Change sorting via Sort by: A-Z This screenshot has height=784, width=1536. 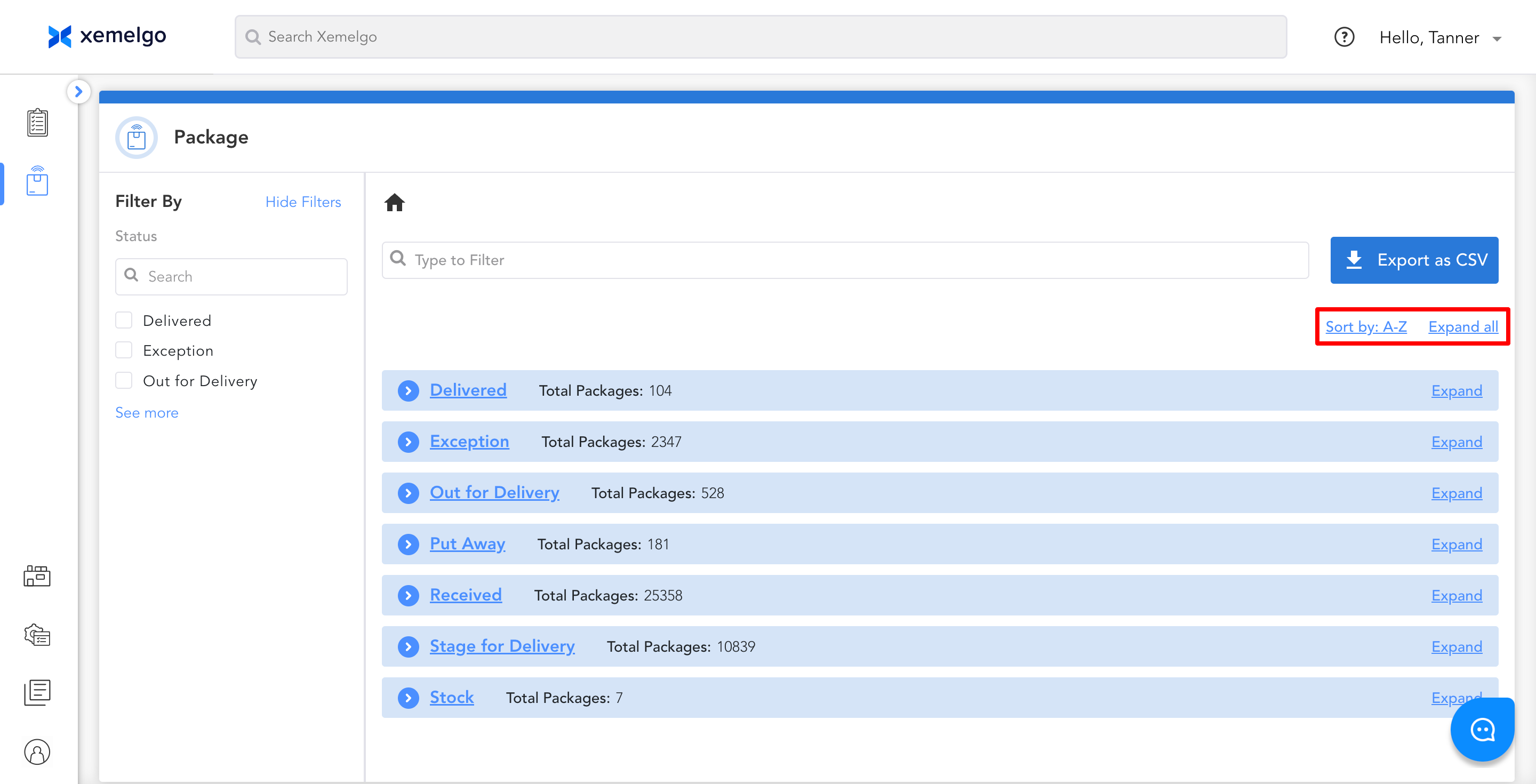(1365, 327)
